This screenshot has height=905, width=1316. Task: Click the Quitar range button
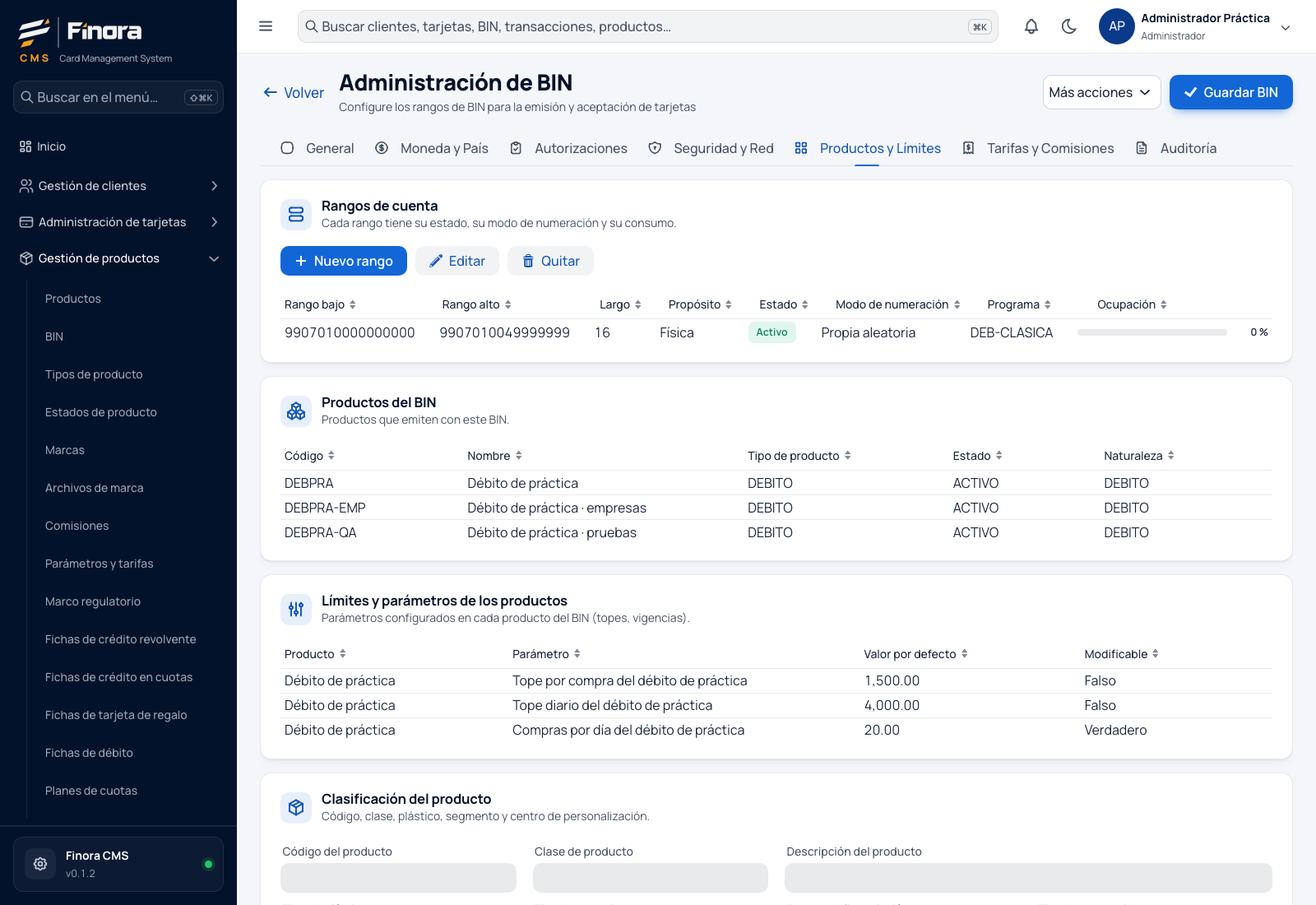pyautogui.click(x=551, y=261)
